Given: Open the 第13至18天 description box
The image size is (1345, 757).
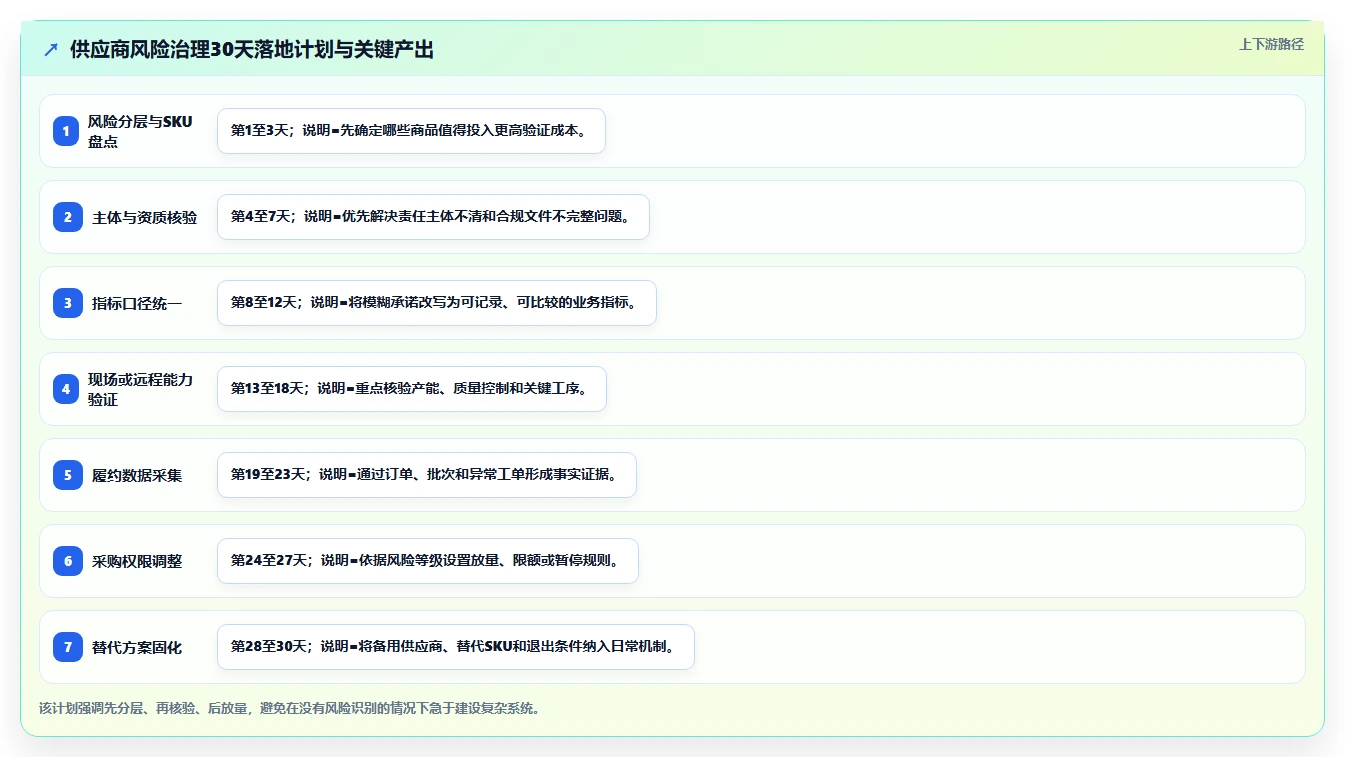Looking at the screenshot, I should coord(412,389).
